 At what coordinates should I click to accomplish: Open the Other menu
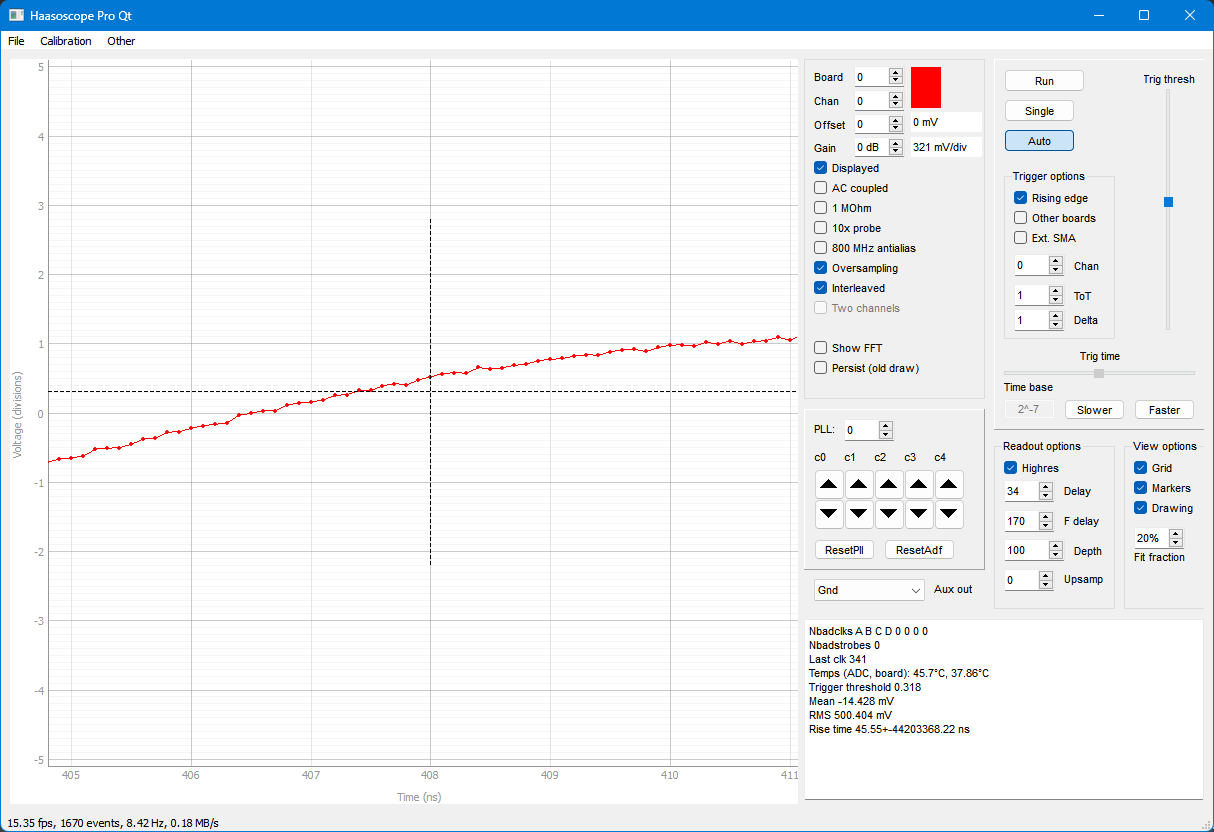(x=121, y=41)
